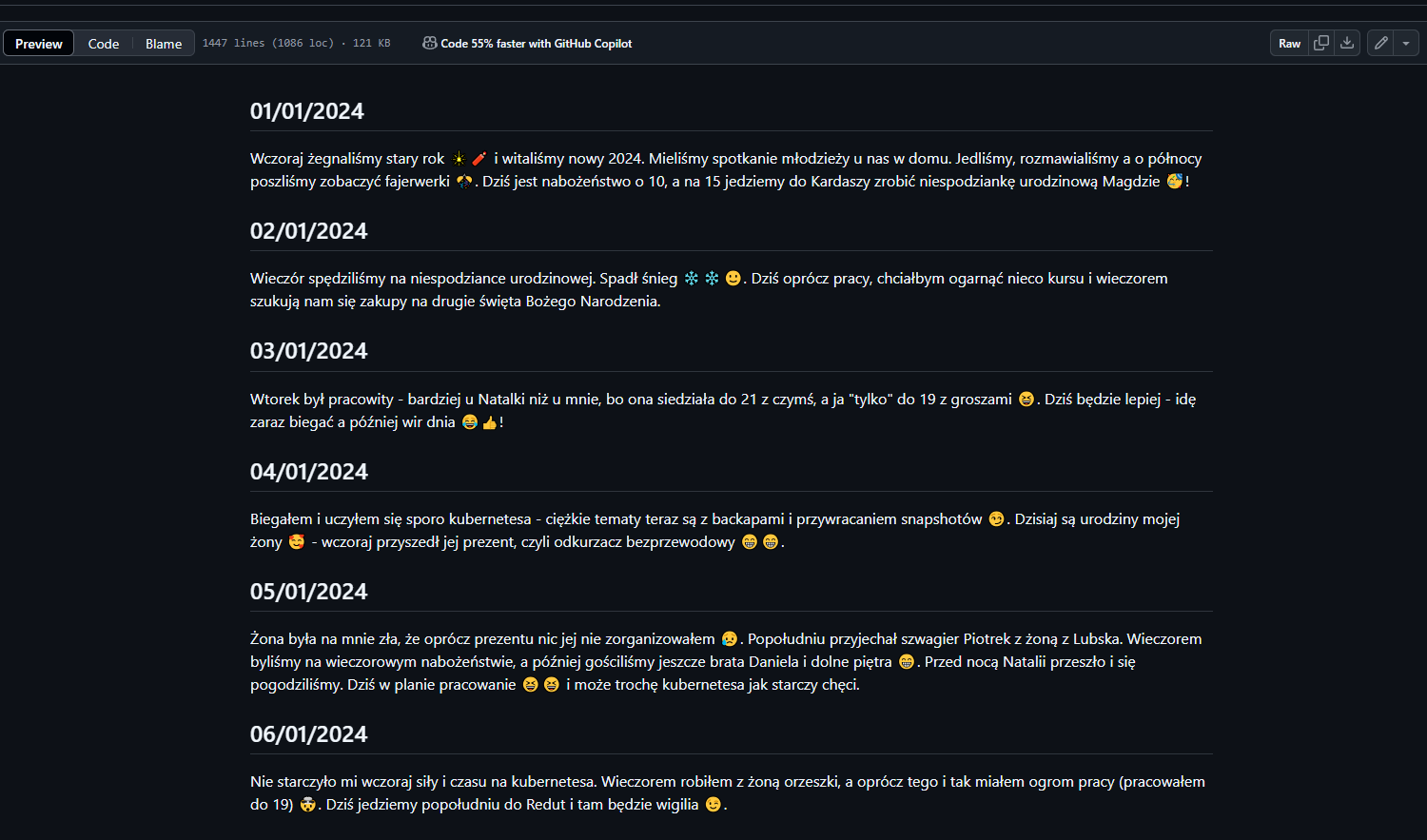Image resolution: width=1427 pixels, height=840 pixels.
Task: Expand the edit options dropdown arrow
Action: click(x=1406, y=43)
